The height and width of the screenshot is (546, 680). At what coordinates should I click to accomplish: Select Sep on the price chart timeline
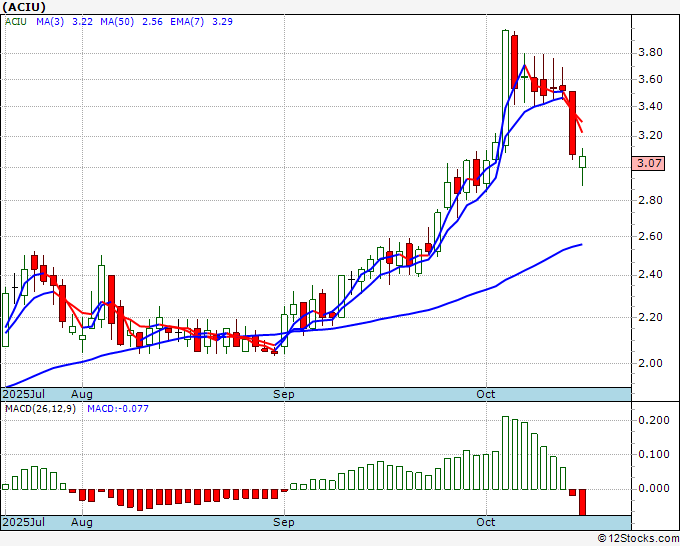pos(284,394)
